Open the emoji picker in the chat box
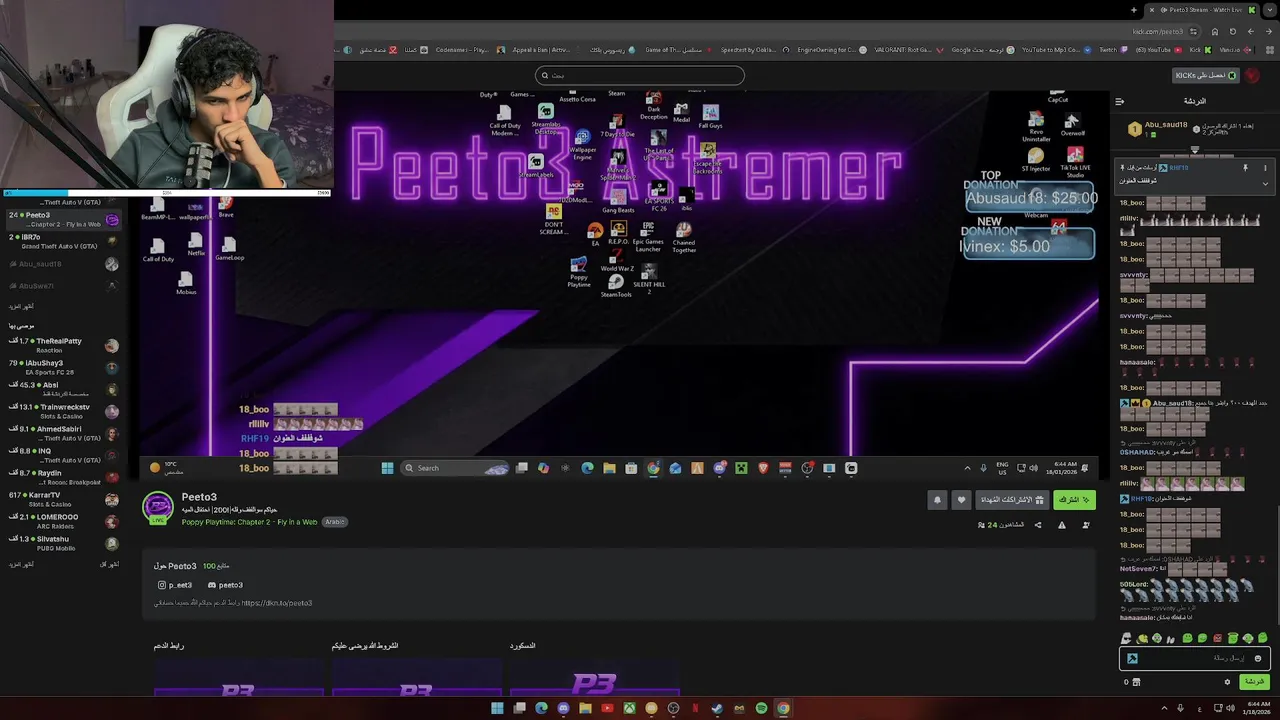The height and width of the screenshot is (720, 1280). 1258,659
